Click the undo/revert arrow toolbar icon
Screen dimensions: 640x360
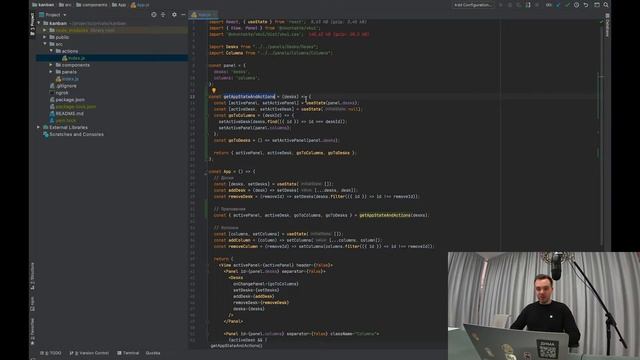[586, 5]
